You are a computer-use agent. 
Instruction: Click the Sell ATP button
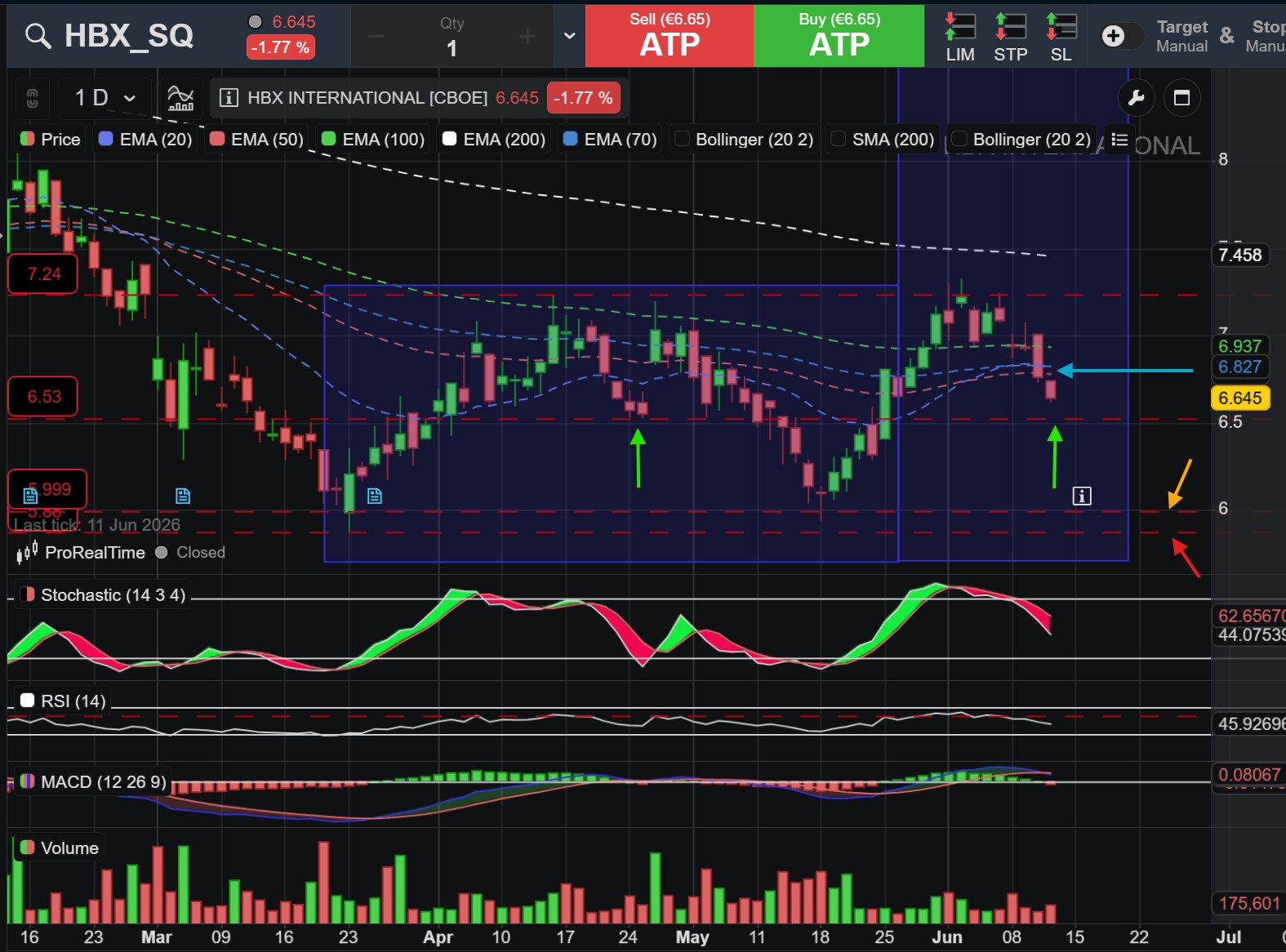tap(670, 36)
